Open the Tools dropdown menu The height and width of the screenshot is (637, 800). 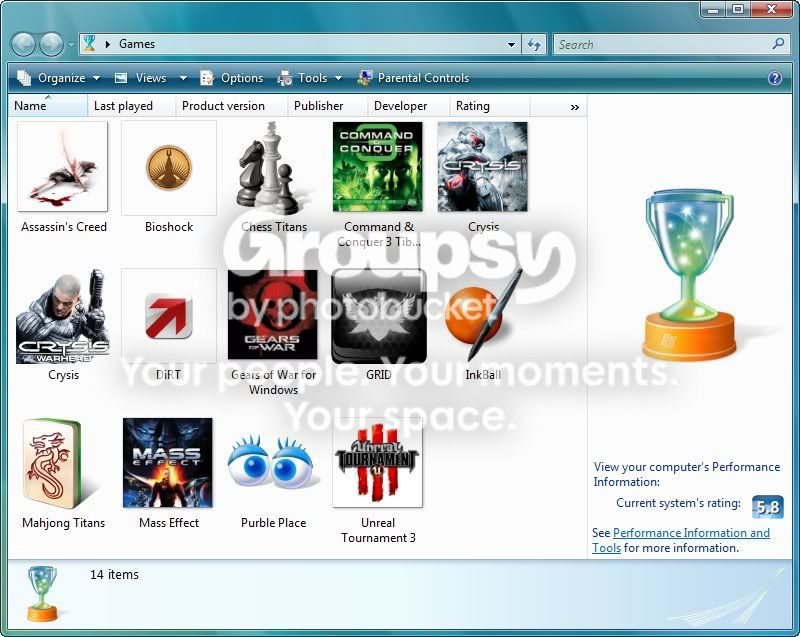click(x=309, y=78)
